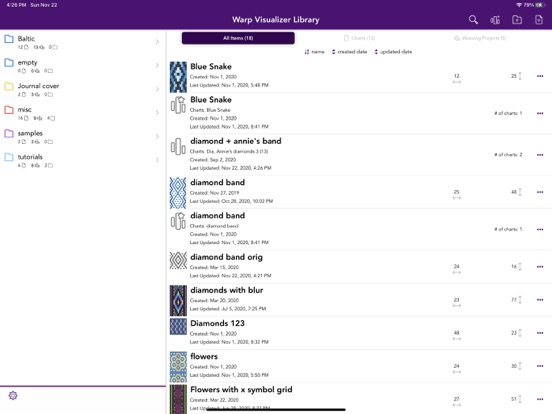Tap diamond band weaving project icon

tap(178, 221)
